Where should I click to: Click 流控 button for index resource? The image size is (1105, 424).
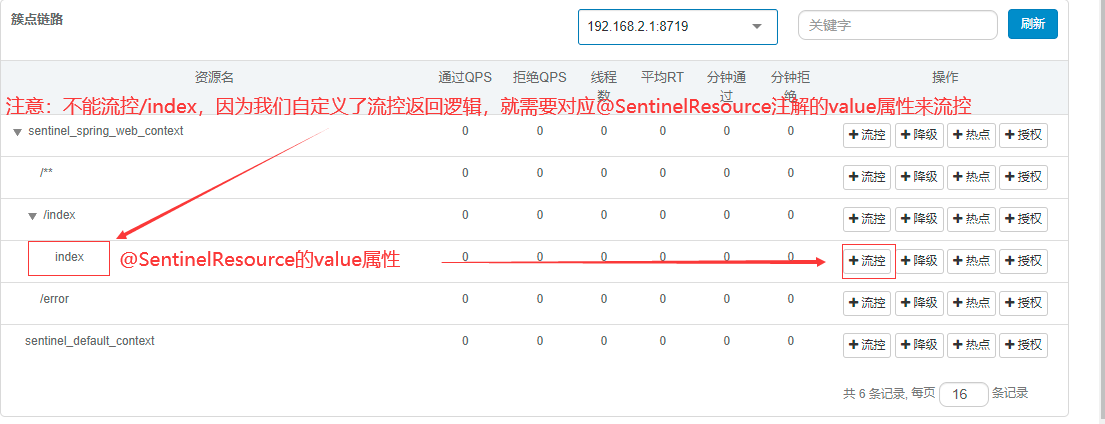(867, 261)
